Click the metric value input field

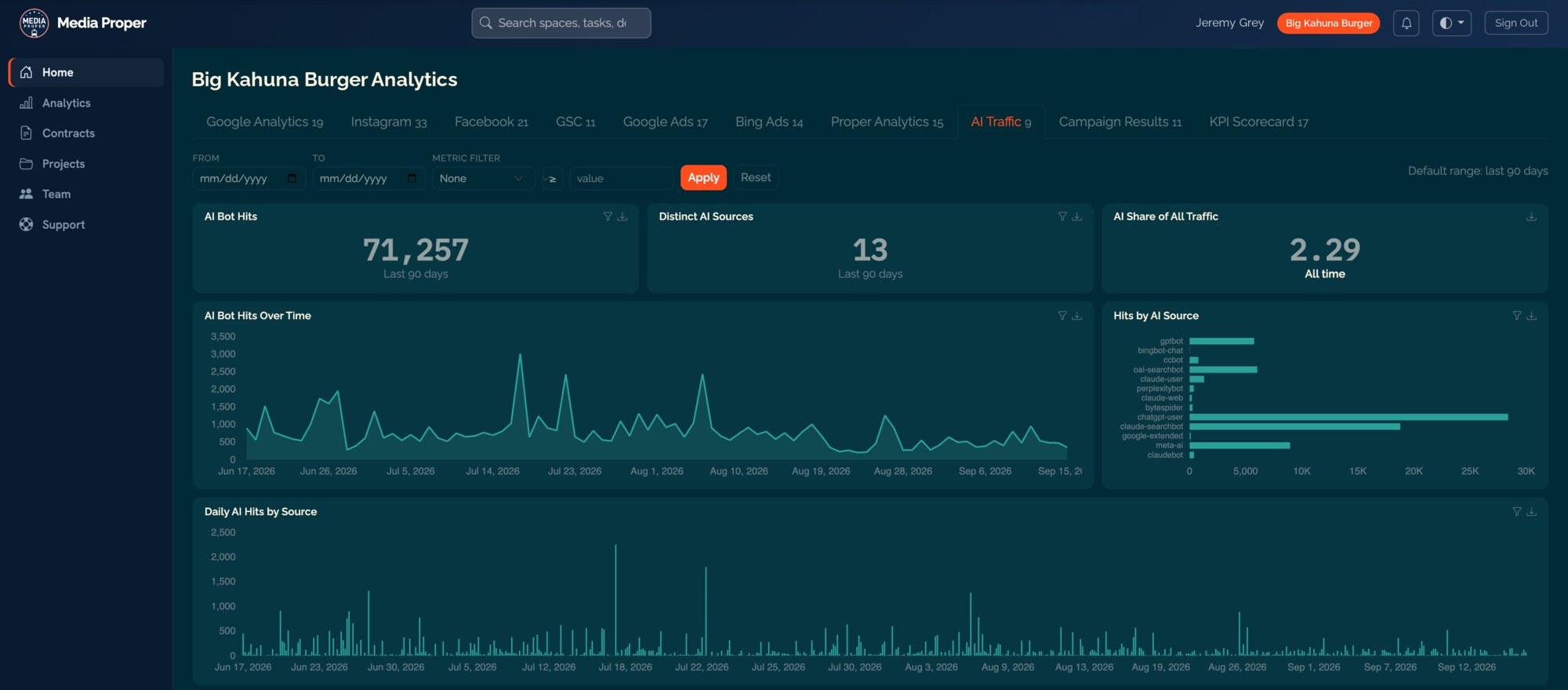[622, 178]
